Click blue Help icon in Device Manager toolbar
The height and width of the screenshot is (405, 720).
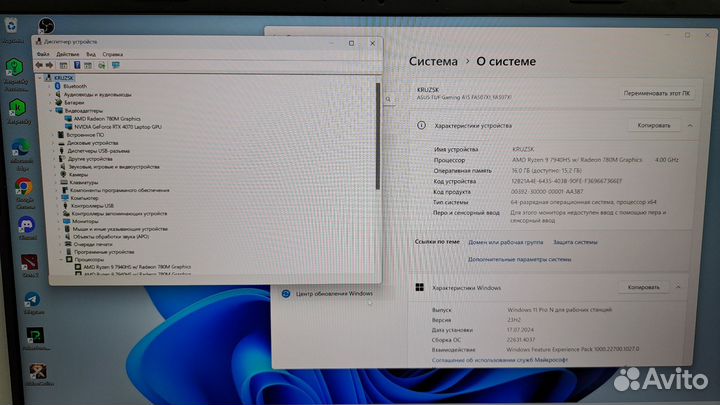(x=77, y=65)
